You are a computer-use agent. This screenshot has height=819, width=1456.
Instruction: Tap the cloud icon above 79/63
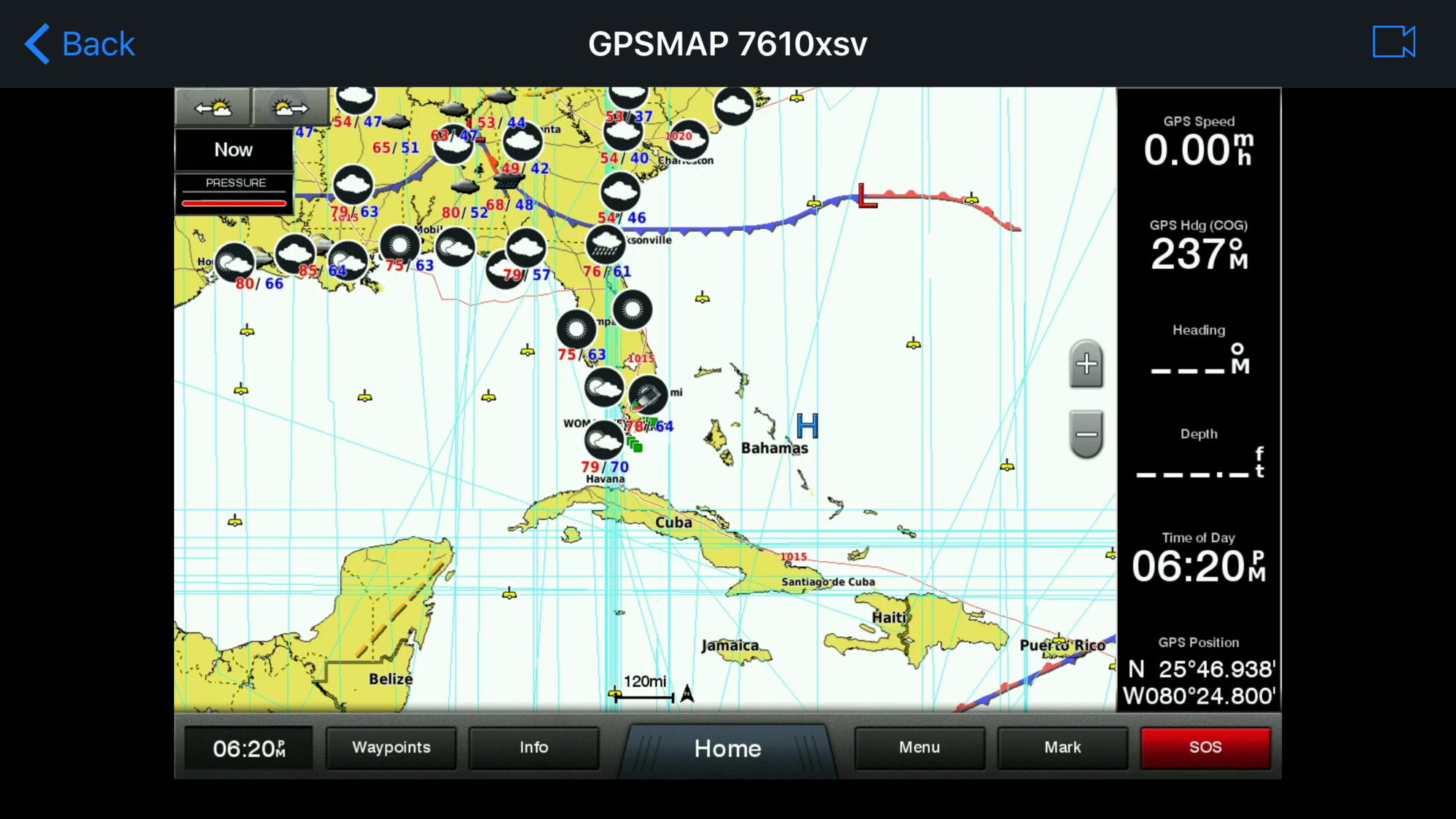(x=353, y=184)
